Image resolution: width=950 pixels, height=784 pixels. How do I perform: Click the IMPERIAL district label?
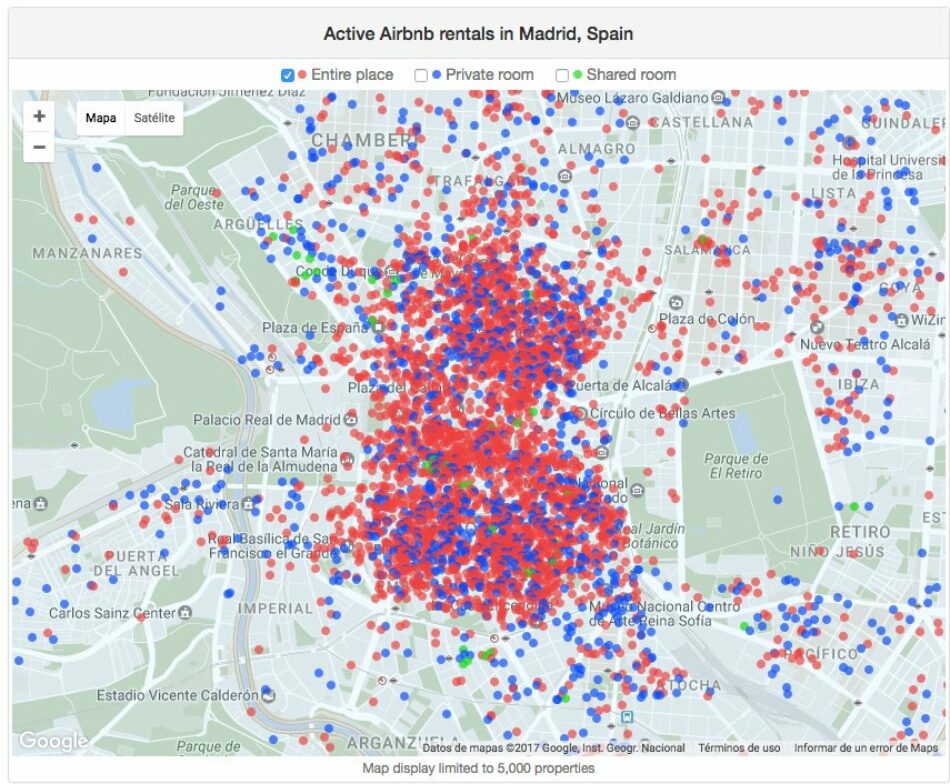tap(276, 608)
